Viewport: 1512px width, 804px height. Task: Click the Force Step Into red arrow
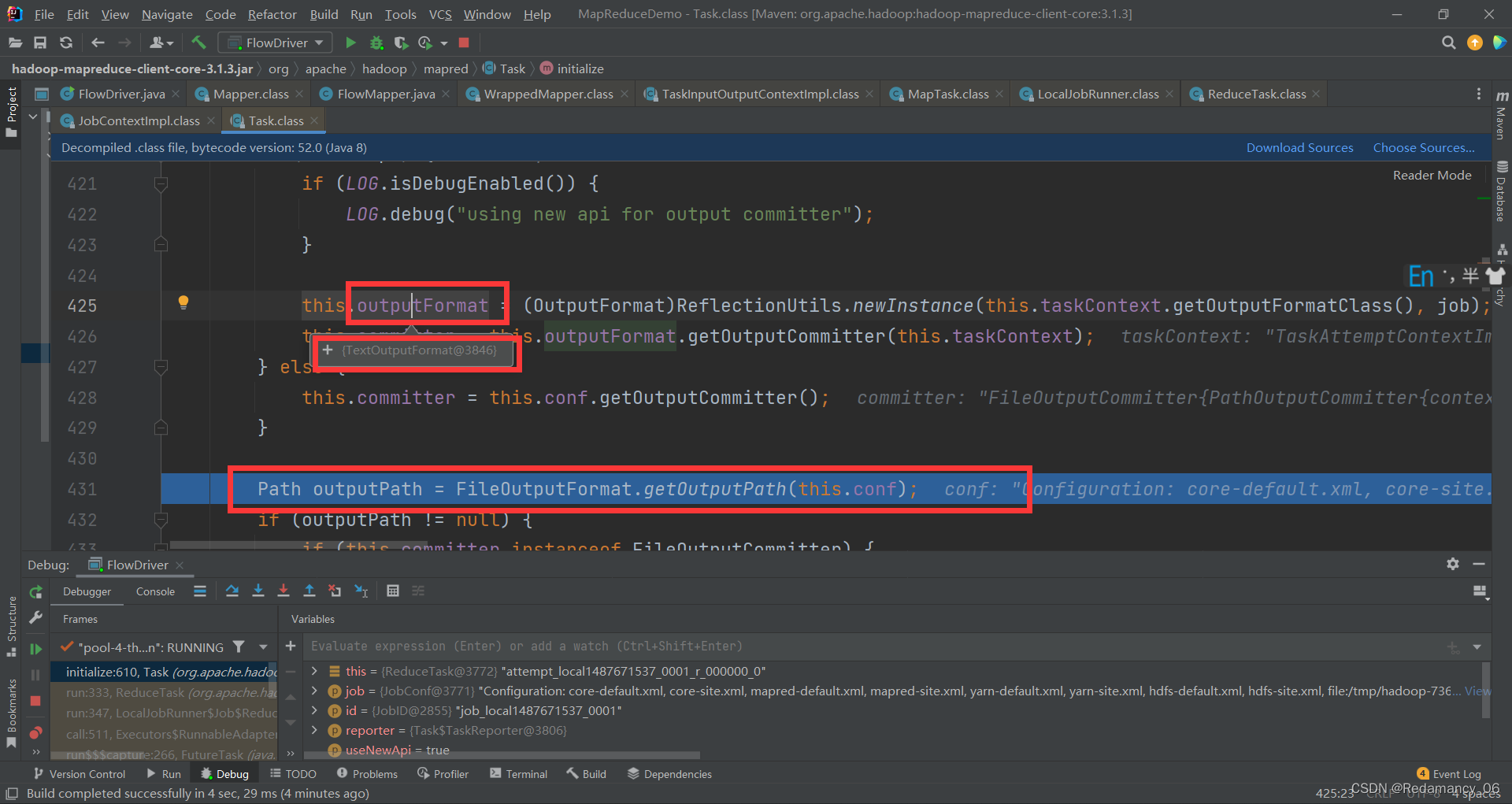(x=283, y=591)
